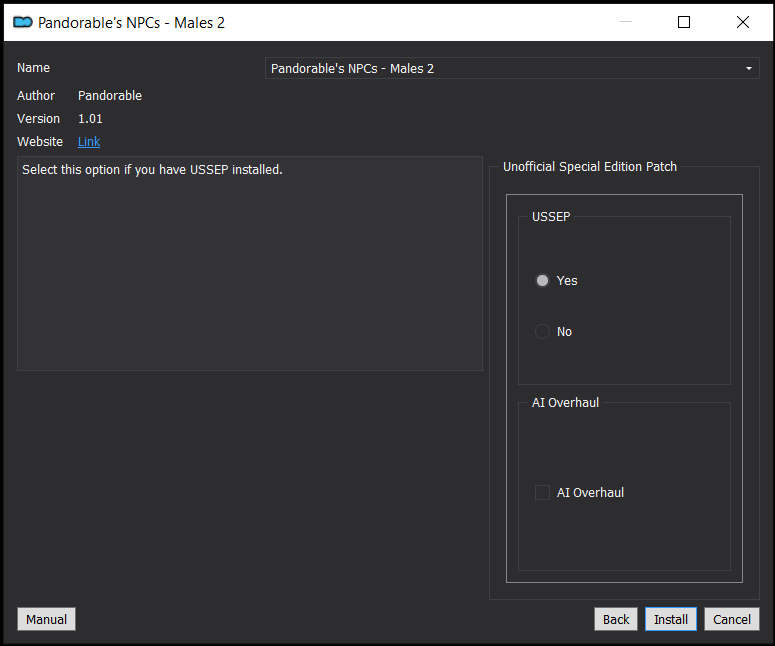Open the Website Link hyperlink
This screenshot has height=646, width=775.
[x=89, y=142]
